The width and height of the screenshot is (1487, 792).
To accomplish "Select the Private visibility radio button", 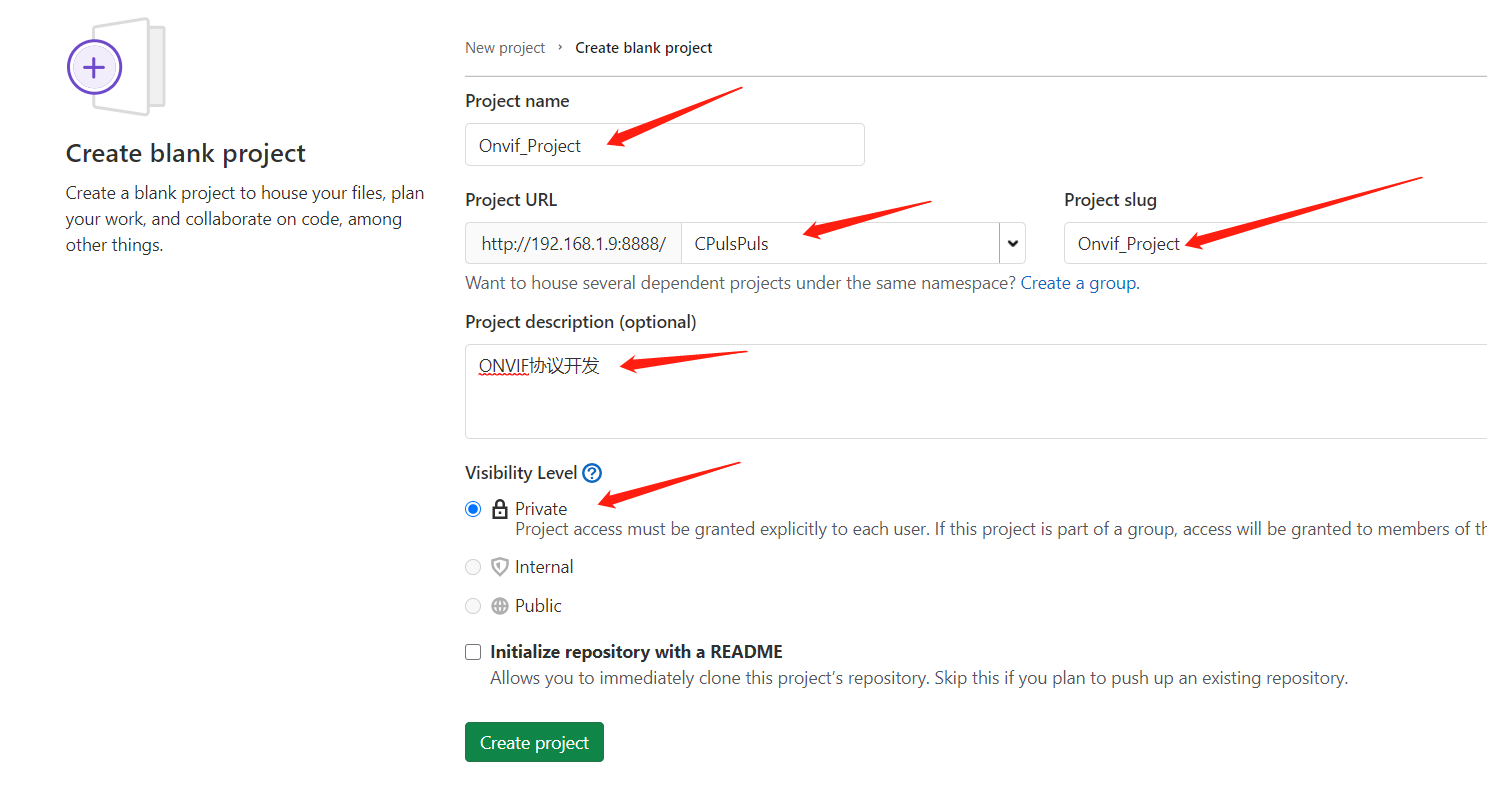I will point(473,509).
